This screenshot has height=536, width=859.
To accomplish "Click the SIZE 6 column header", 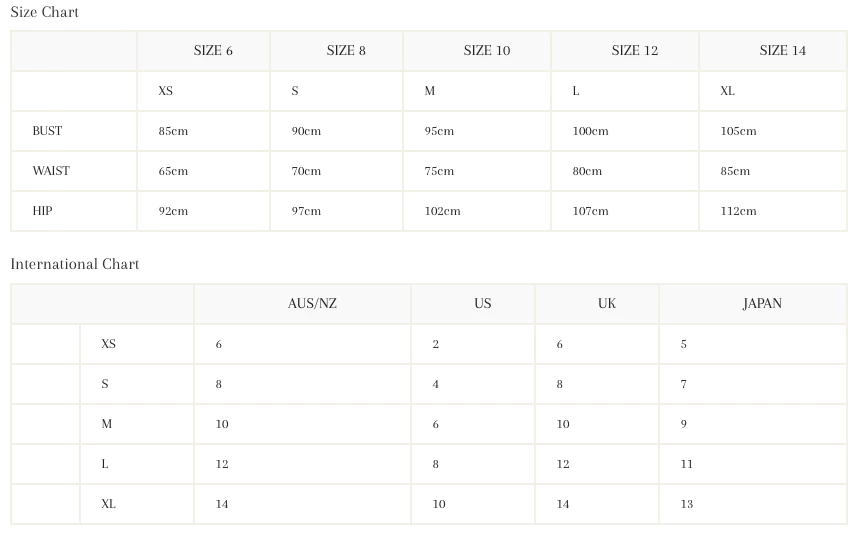I will (x=213, y=51).
